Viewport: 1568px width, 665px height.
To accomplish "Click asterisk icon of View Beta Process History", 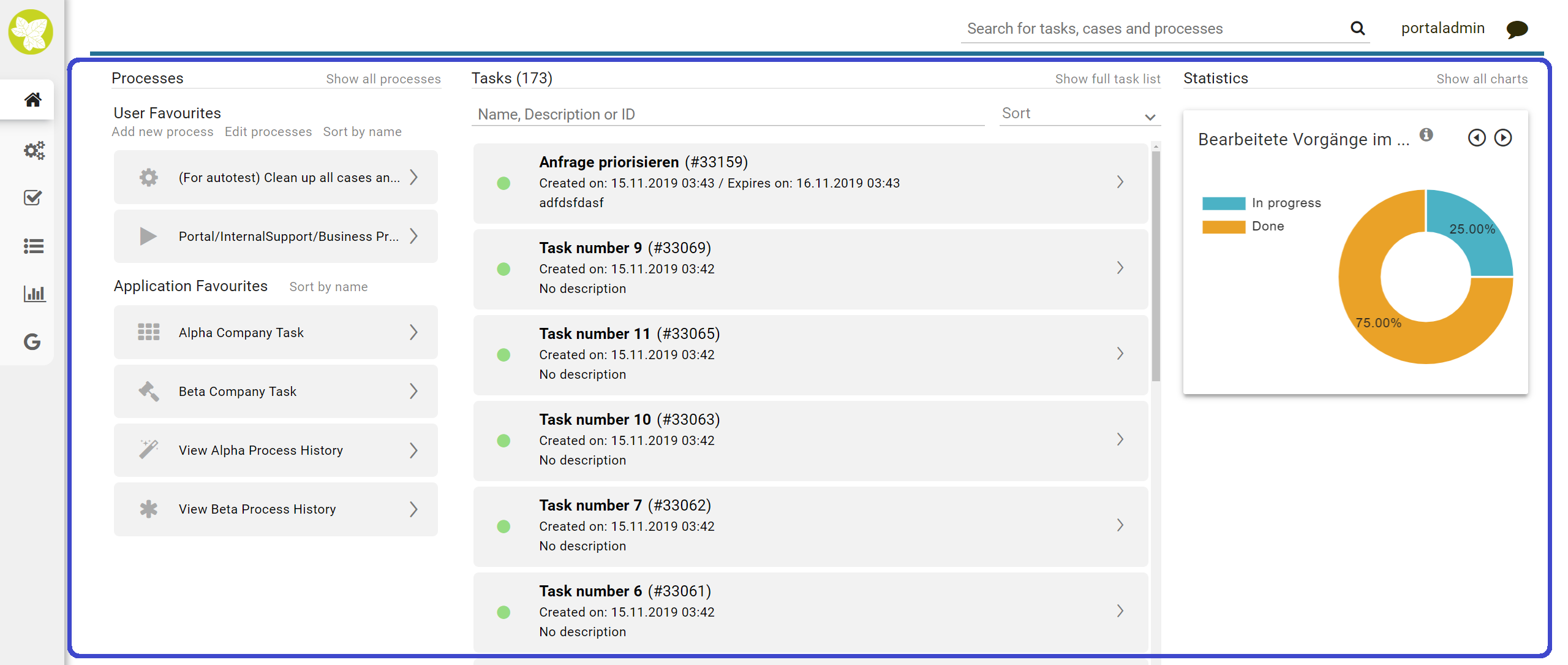I will click(x=148, y=509).
